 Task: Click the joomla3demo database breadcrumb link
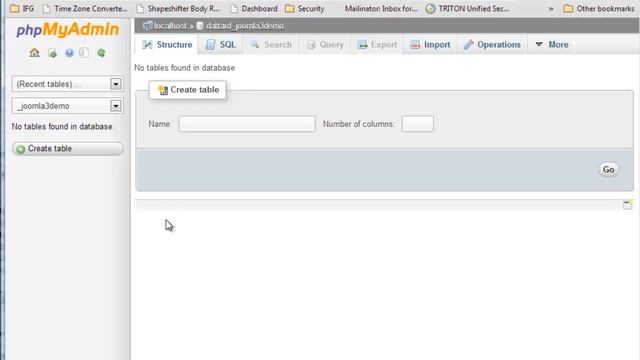[244, 26]
